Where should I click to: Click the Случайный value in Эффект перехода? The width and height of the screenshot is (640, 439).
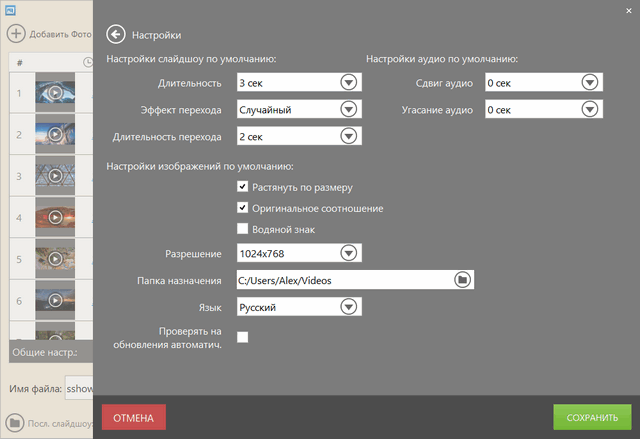pos(265,110)
